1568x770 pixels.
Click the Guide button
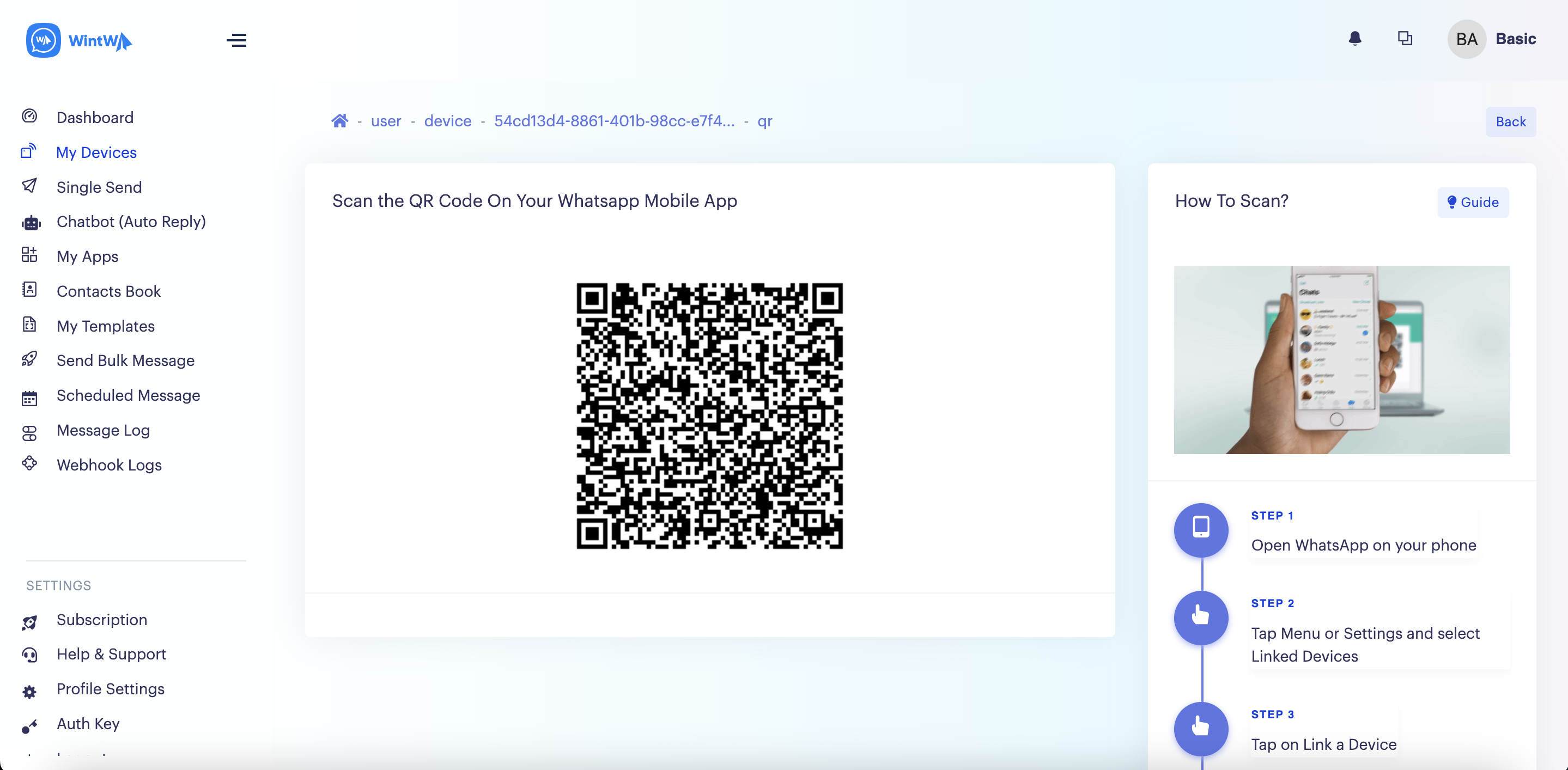click(x=1473, y=203)
